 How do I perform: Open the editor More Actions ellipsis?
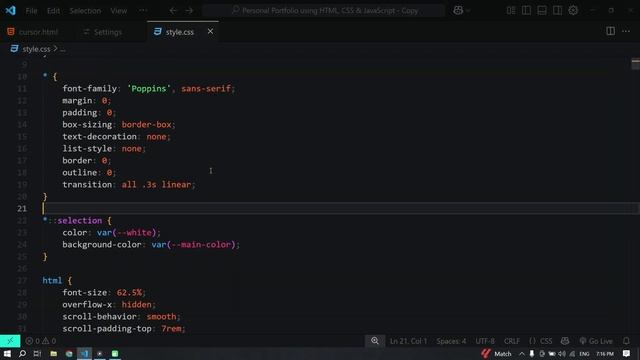pos(626,31)
